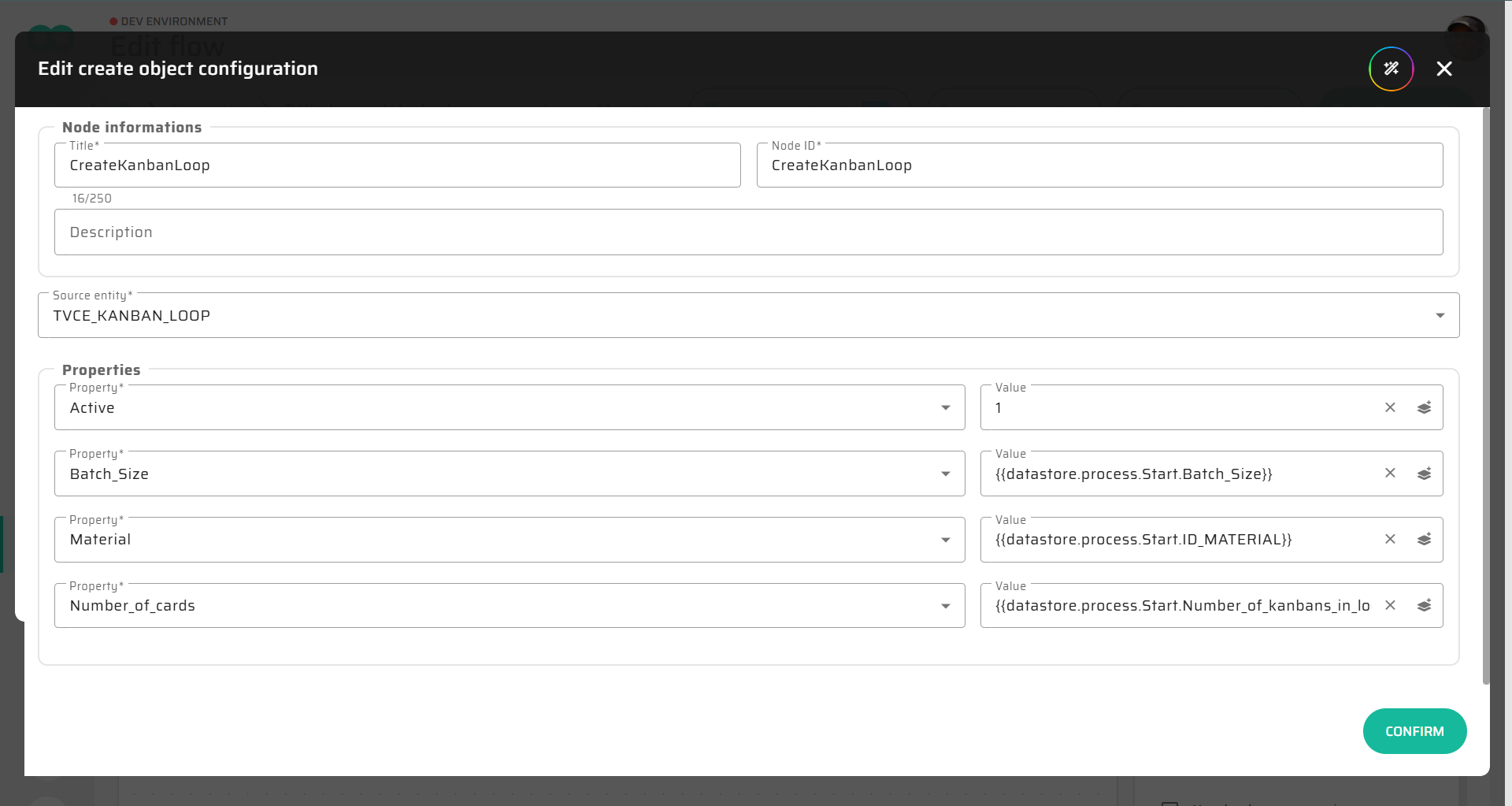This screenshot has height=806, width=1512.
Task: Expand the Source entity dropdown
Action: [x=1440, y=316]
